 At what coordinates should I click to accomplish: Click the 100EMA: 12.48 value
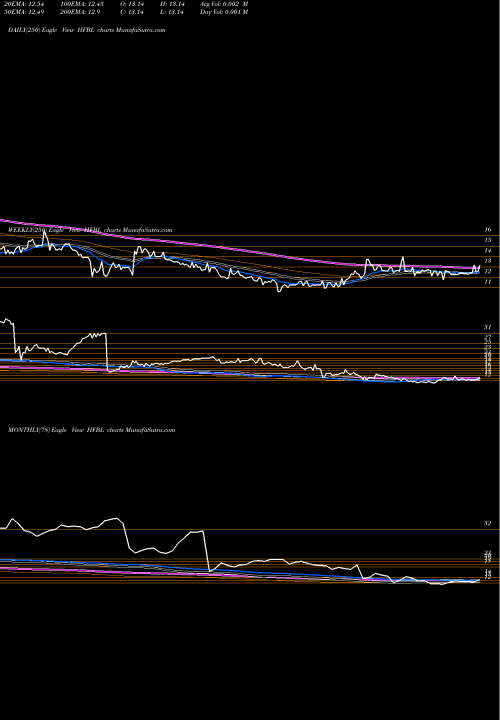coord(81,4)
